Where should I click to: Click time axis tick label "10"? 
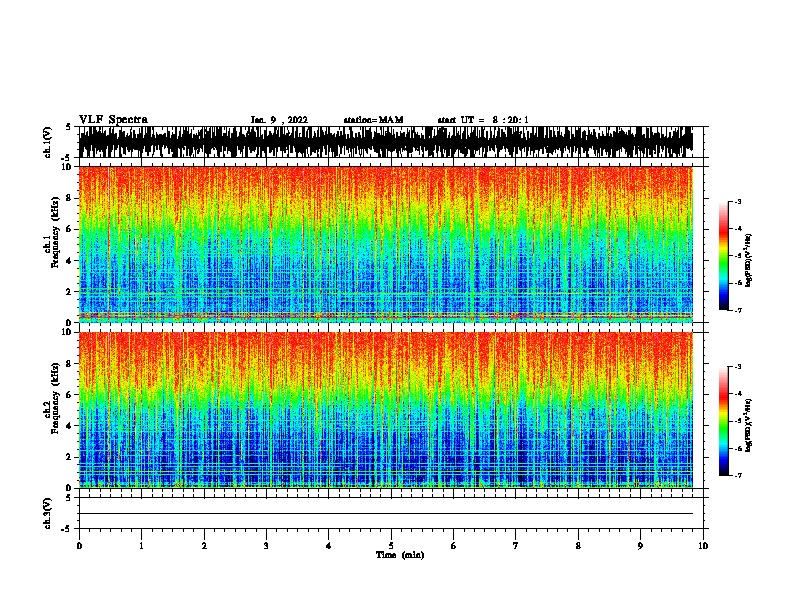pos(703,546)
